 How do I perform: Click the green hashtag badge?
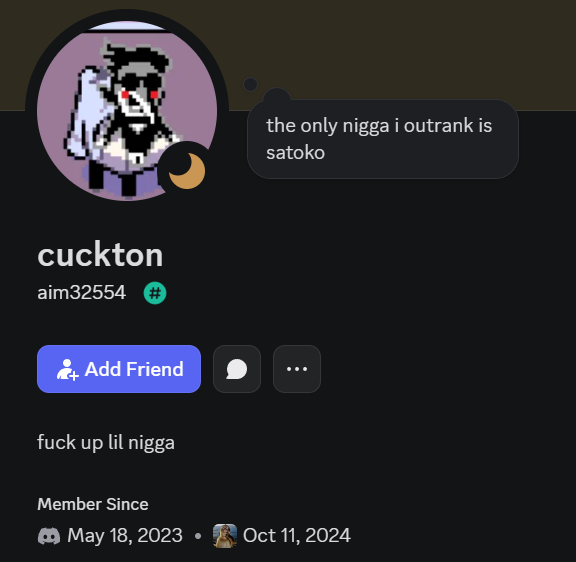[155, 293]
